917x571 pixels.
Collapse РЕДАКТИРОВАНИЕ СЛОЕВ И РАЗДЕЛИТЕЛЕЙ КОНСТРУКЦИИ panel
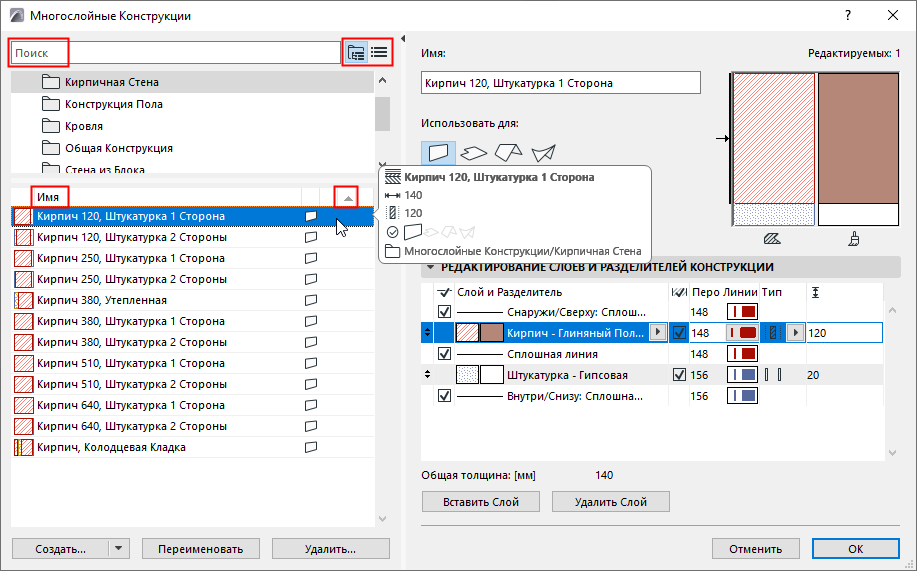431,267
